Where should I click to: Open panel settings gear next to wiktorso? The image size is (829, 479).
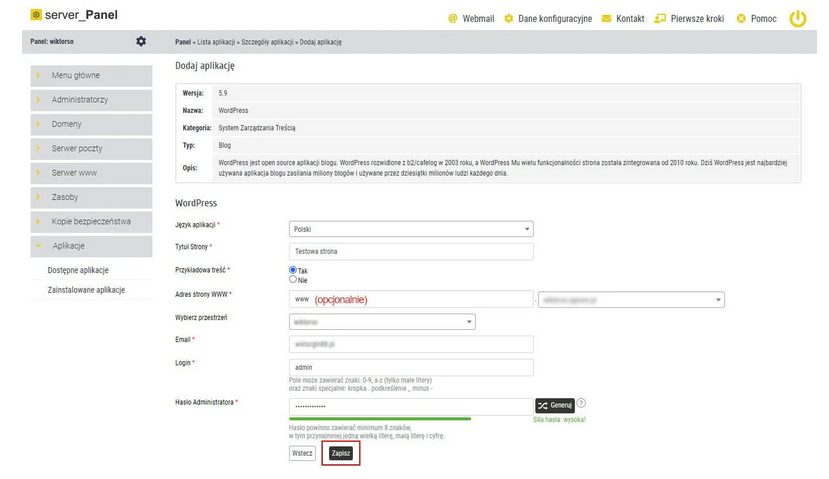[x=141, y=41]
